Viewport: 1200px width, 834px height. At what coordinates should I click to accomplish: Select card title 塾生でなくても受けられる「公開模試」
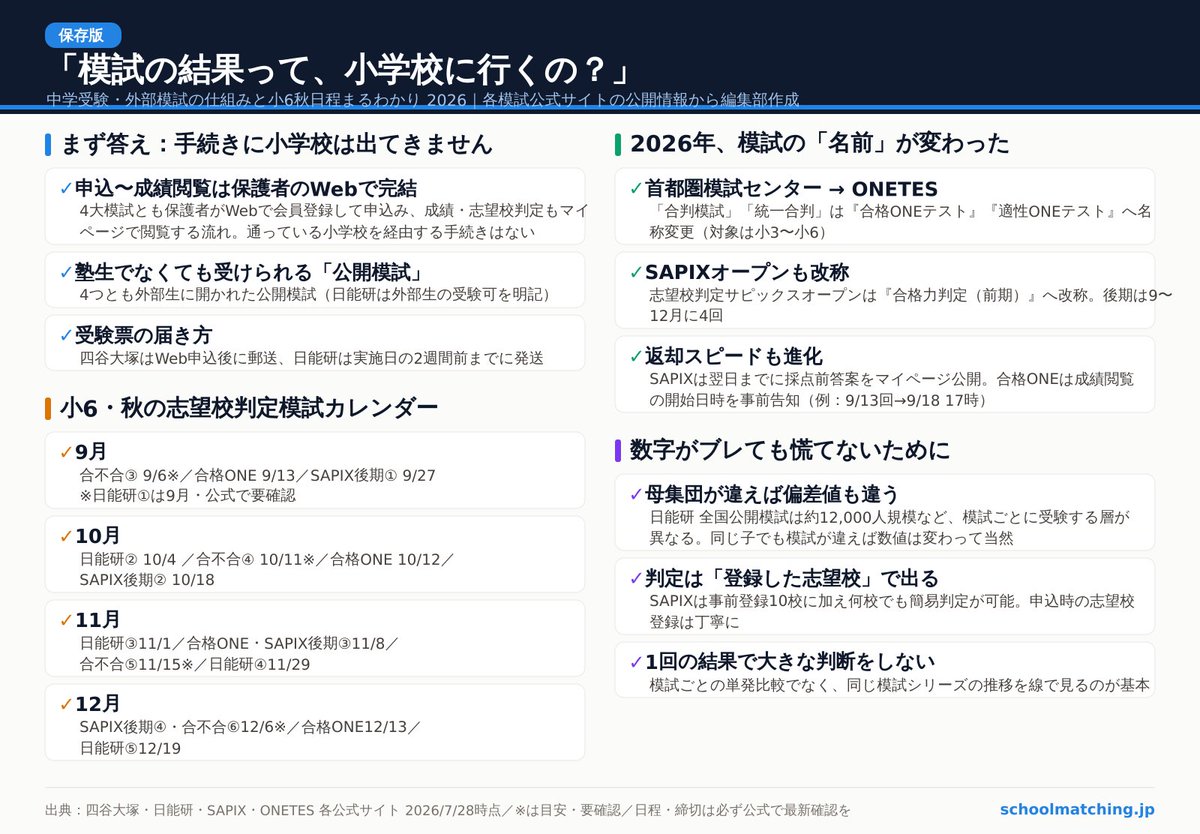point(248,273)
